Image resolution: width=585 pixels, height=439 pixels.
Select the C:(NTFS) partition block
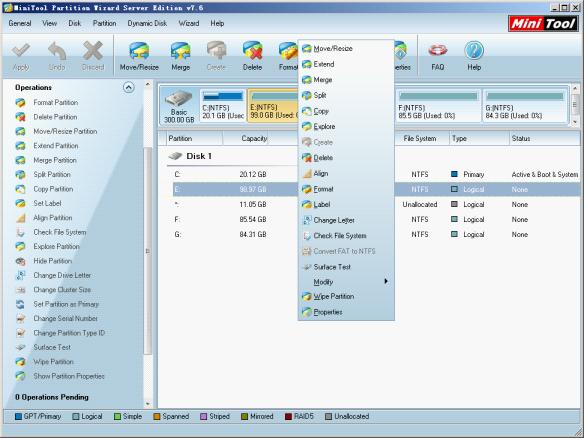point(223,106)
